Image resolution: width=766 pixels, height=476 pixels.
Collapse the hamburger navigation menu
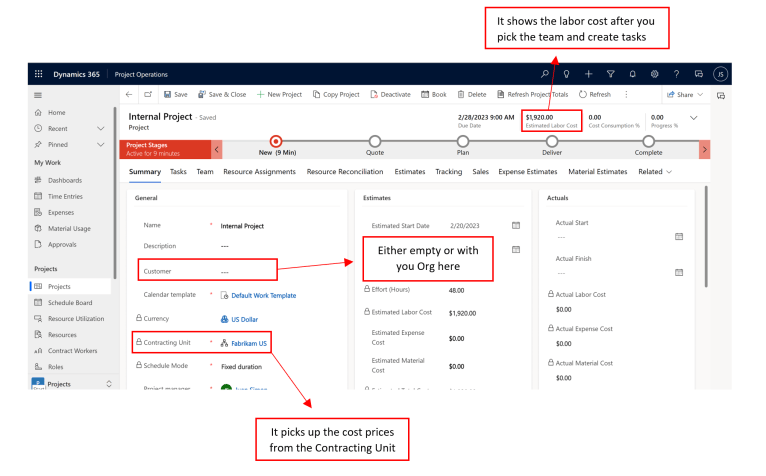pyautogui.click(x=38, y=95)
